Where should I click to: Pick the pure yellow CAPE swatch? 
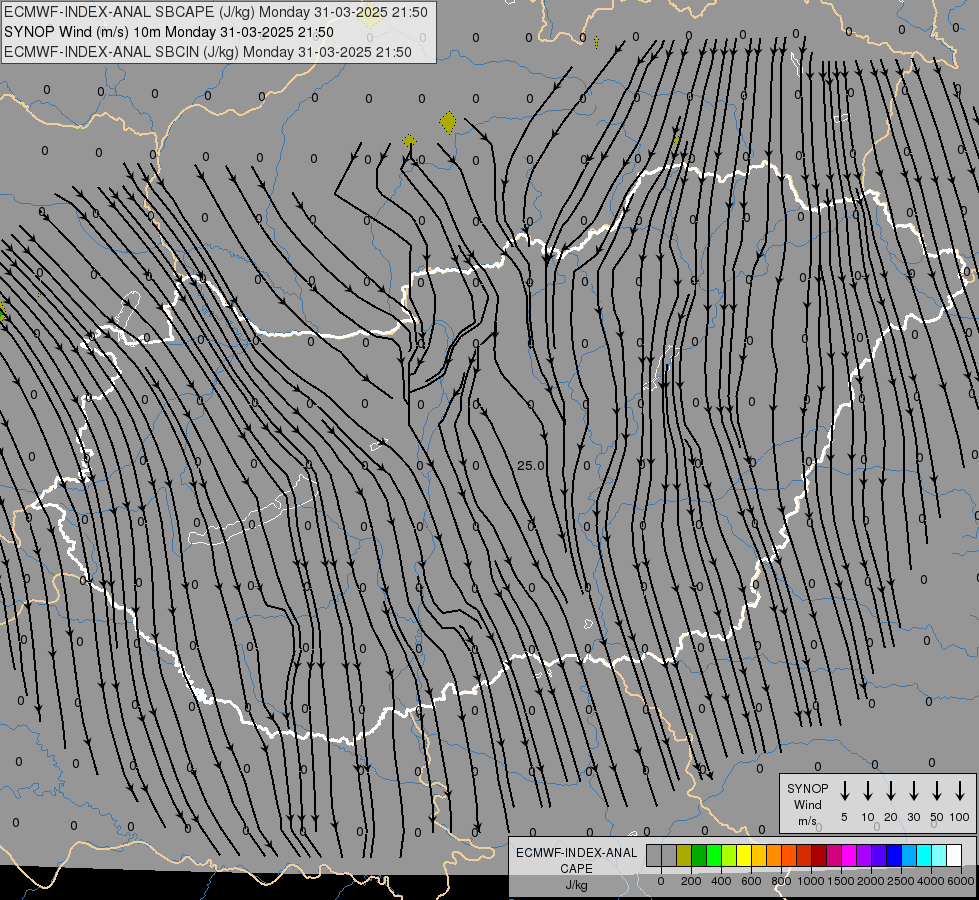point(744,856)
